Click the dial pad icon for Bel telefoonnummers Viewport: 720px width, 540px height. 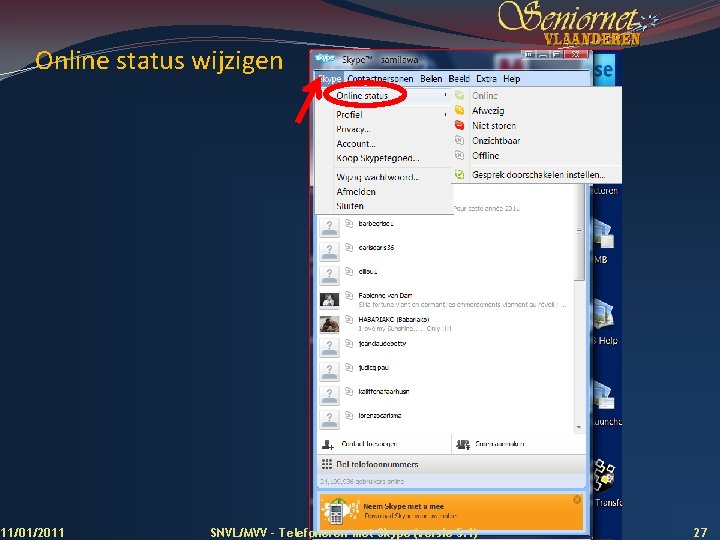pos(326,464)
